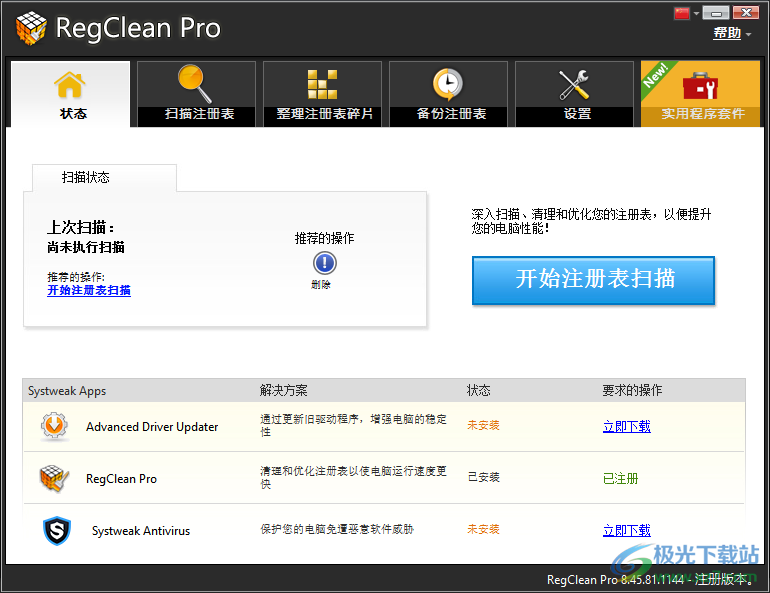
Task: Minimize the RegClean Pro window
Action: tap(715, 13)
